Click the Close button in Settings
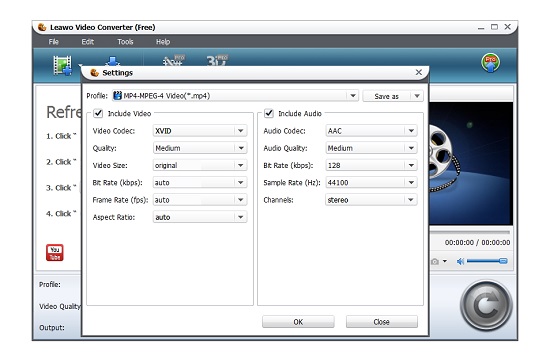Viewport: 550px width, 363px height. [382, 322]
